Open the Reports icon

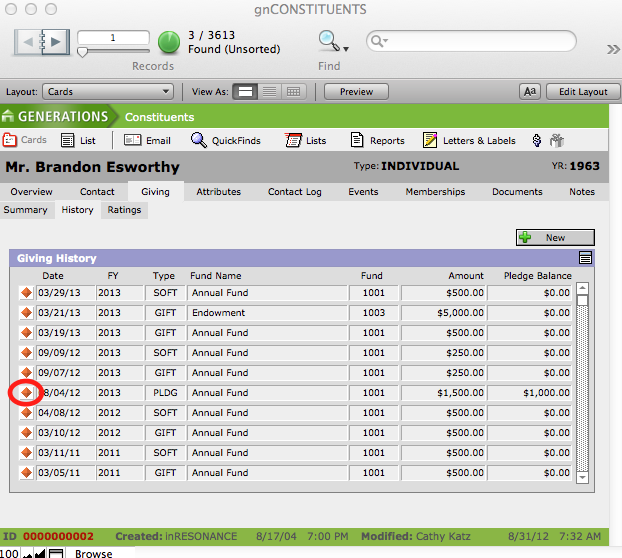[x=357, y=141]
